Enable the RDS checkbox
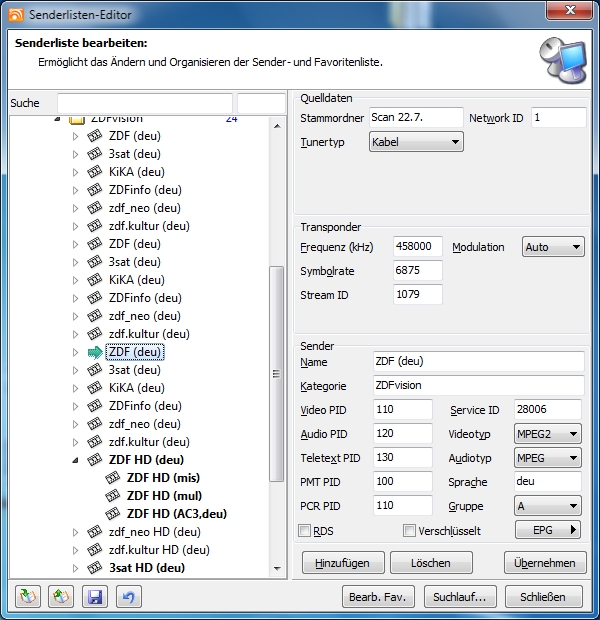The image size is (600, 620). pyautogui.click(x=305, y=530)
